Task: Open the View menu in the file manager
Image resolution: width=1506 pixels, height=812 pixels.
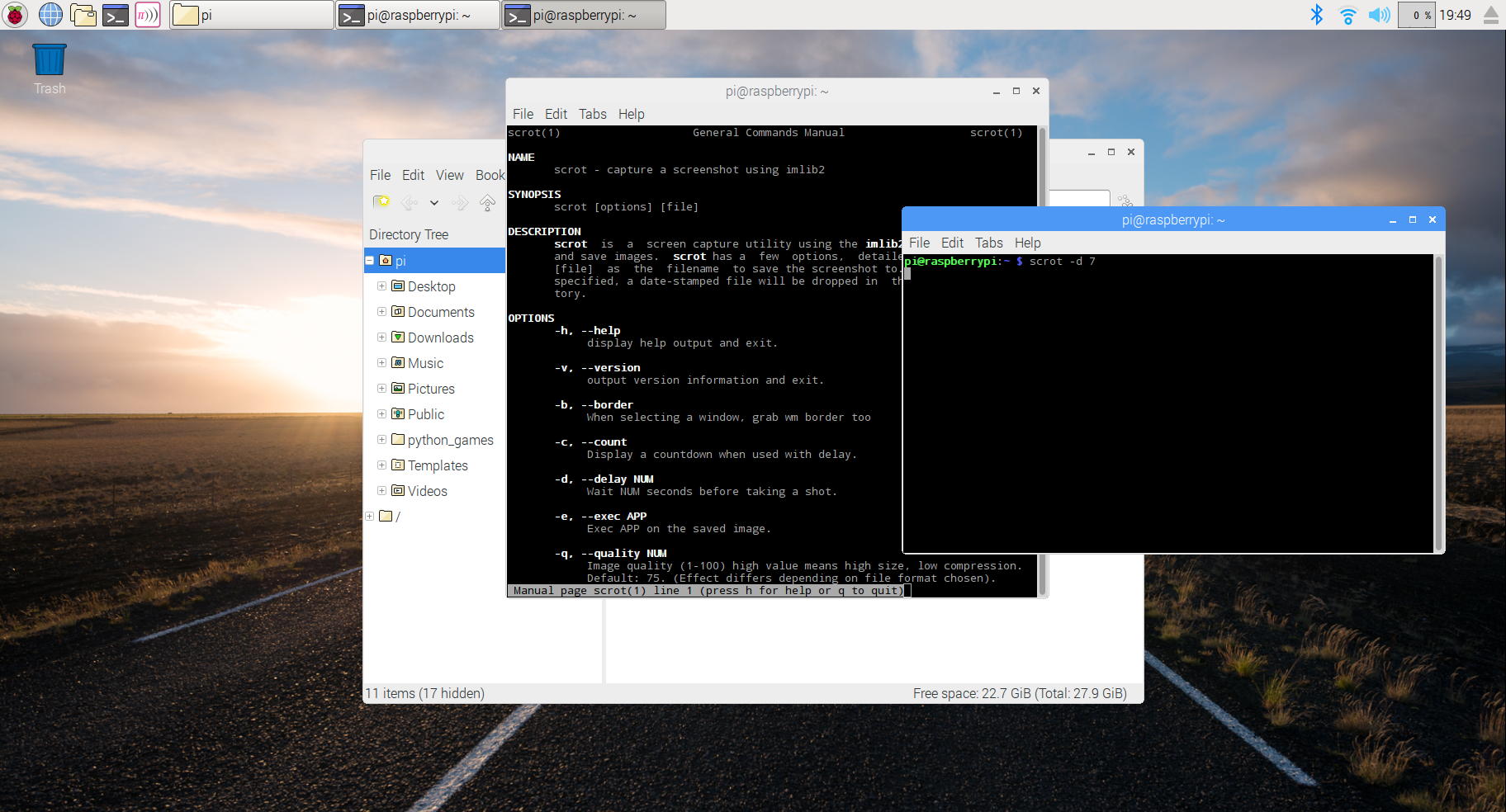Action: [x=449, y=175]
